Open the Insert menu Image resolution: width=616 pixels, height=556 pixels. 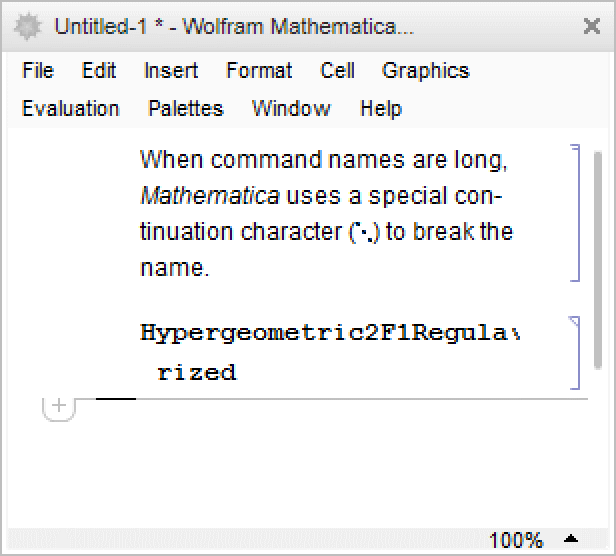click(x=171, y=71)
